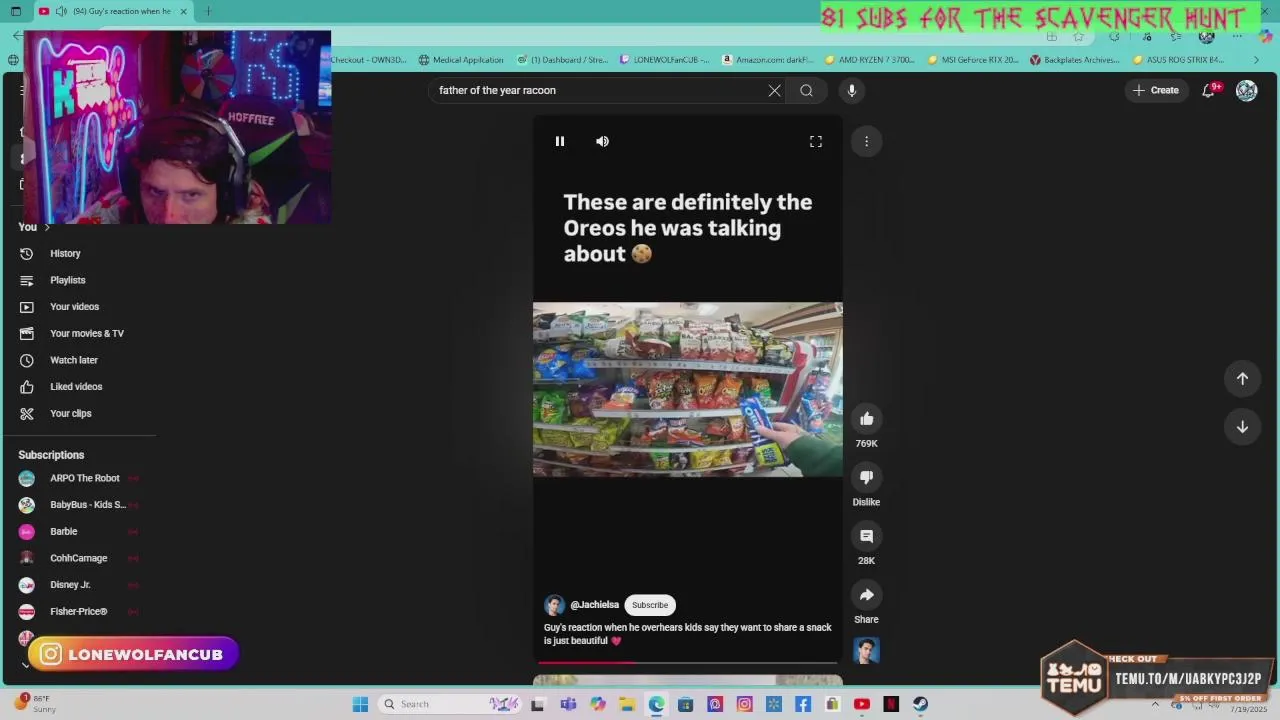Screen dimensions: 1280x720
Task: Pause the playing Short
Action: pyautogui.click(x=560, y=141)
